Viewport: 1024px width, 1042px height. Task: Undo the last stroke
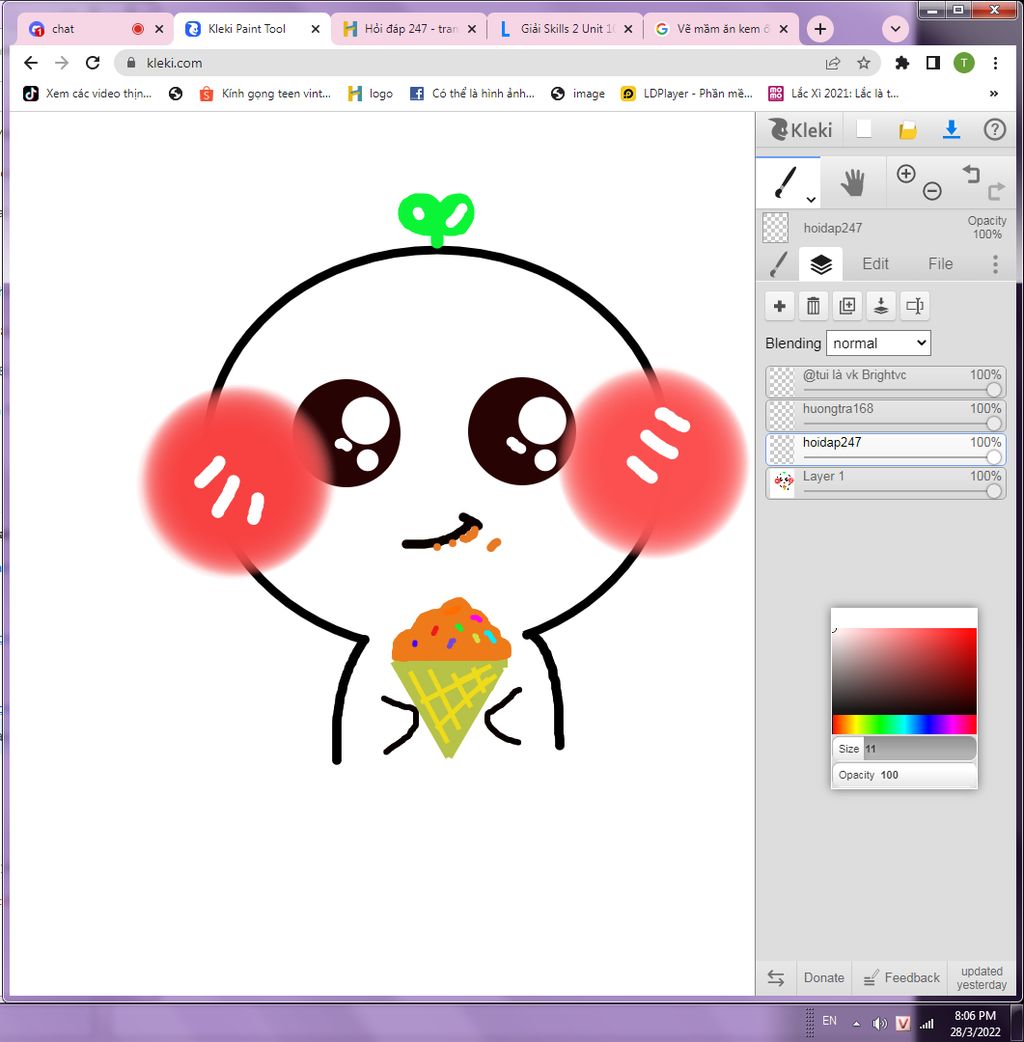971,174
